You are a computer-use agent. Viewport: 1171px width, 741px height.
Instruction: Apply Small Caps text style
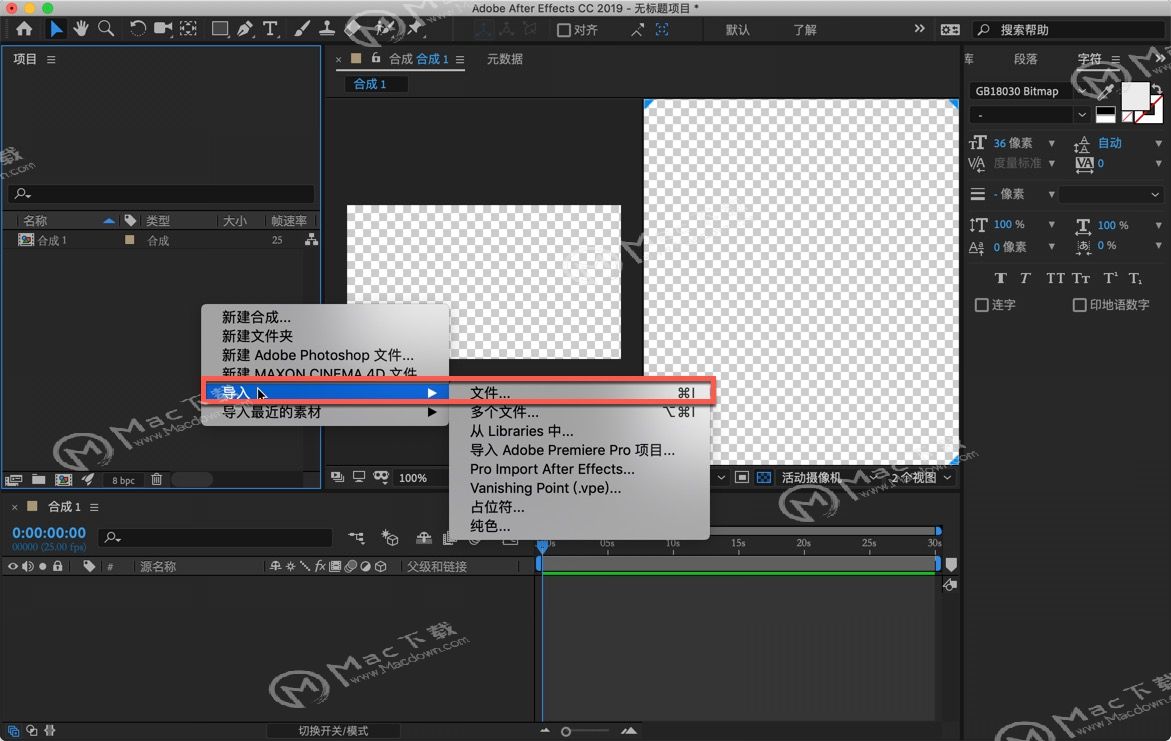tap(1081, 279)
